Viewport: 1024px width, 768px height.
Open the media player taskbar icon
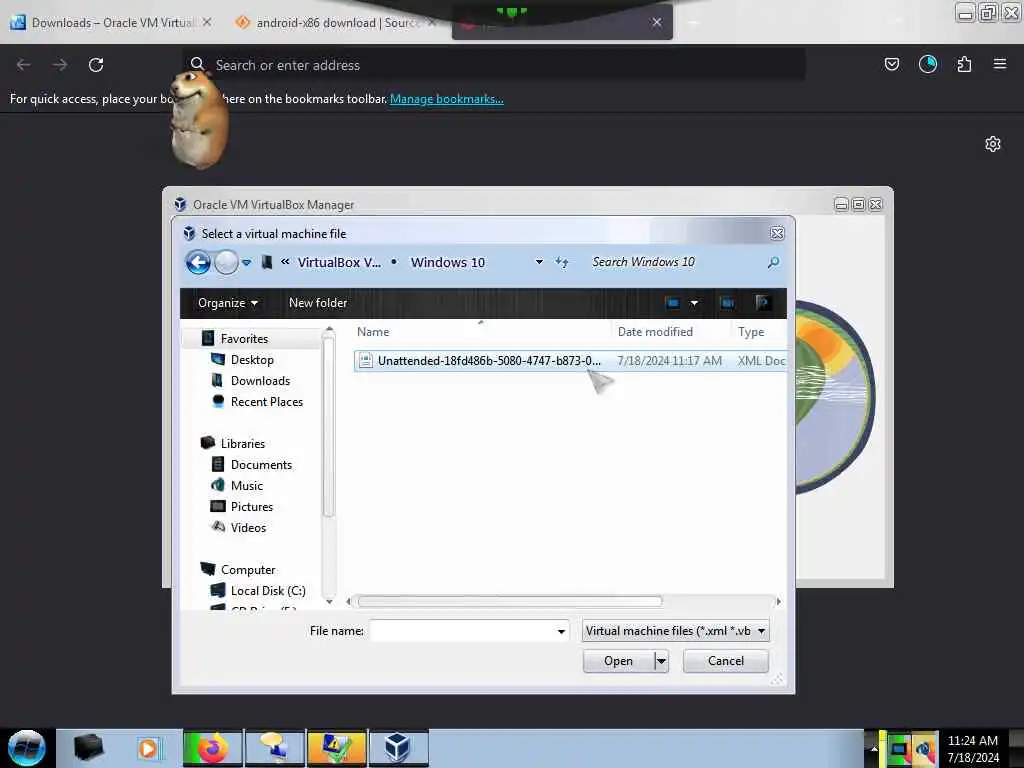click(148, 748)
